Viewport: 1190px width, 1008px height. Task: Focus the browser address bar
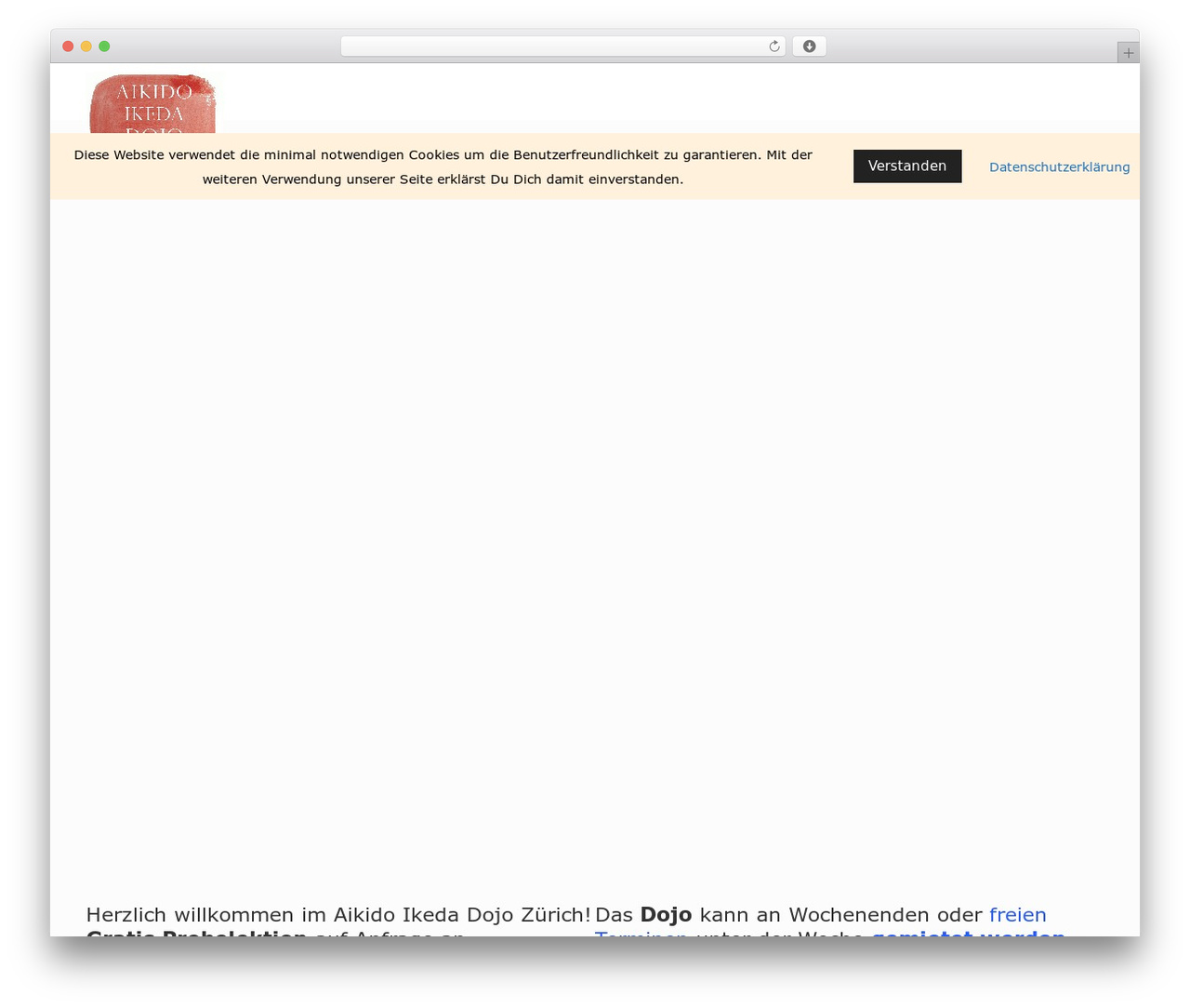(562, 46)
